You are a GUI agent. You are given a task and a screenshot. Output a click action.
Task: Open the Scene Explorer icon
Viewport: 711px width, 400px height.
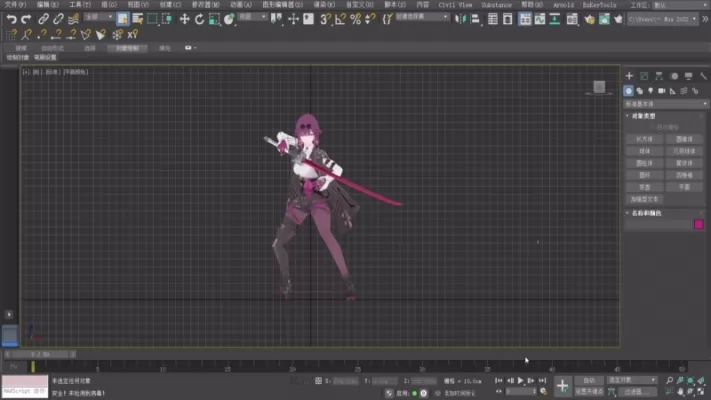pyautogui.click(x=492, y=19)
